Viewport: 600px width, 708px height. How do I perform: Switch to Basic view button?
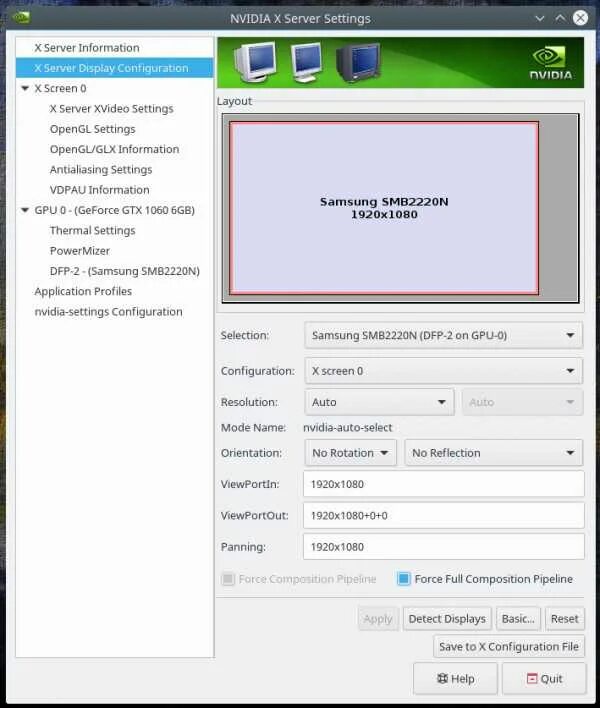pyautogui.click(x=518, y=619)
